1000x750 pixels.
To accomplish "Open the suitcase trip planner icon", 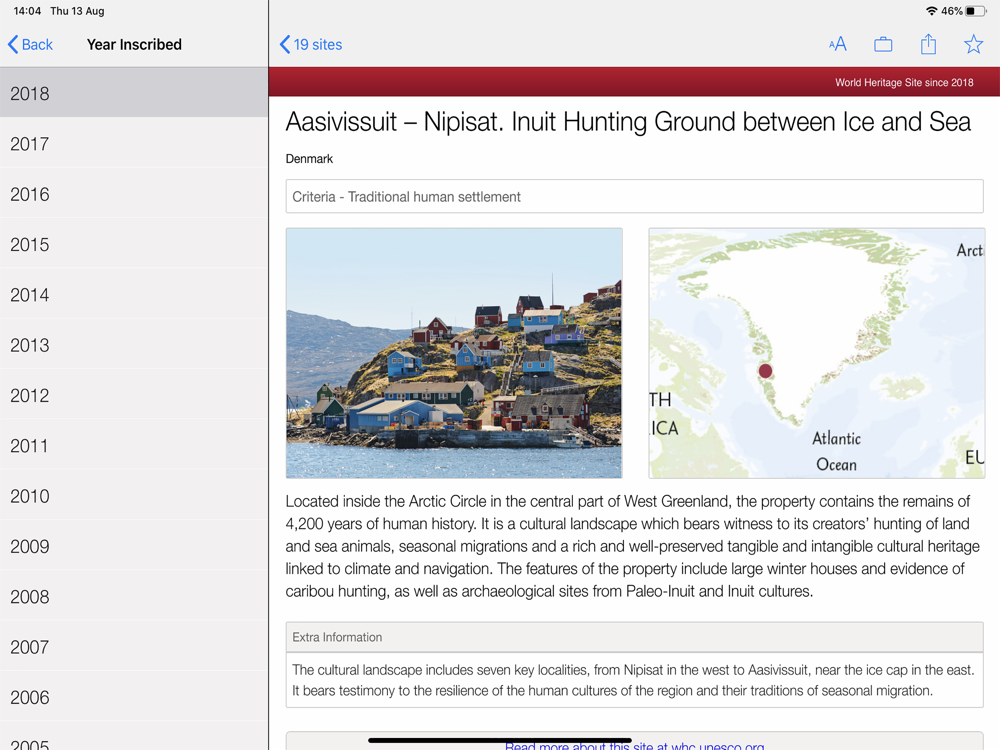I will pos(883,44).
